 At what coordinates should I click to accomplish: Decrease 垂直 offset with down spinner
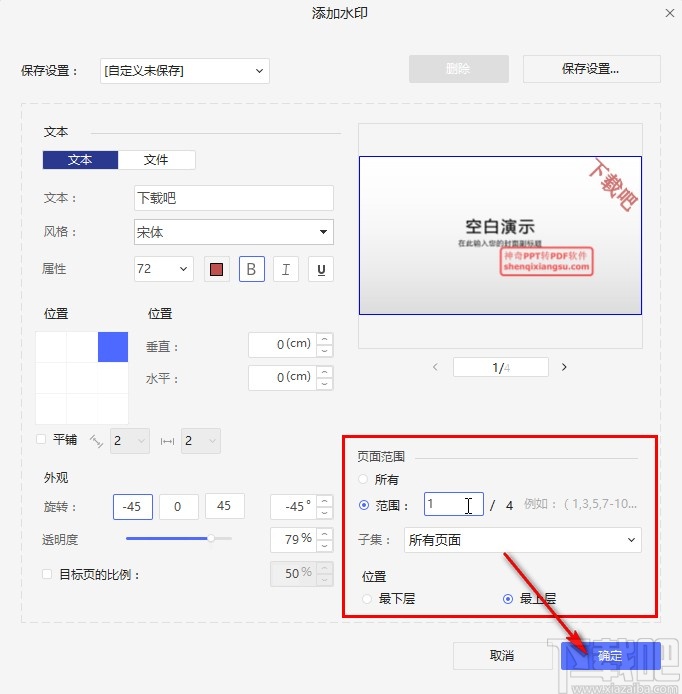pyautogui.click(x=325, y=351)
